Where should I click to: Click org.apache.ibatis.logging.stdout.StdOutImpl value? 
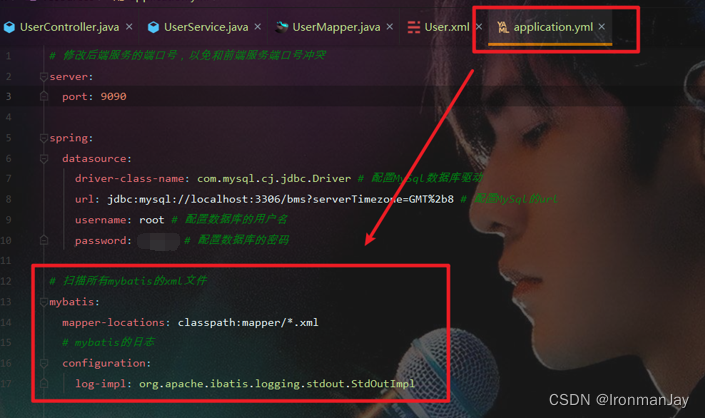(x=277, y=384)
